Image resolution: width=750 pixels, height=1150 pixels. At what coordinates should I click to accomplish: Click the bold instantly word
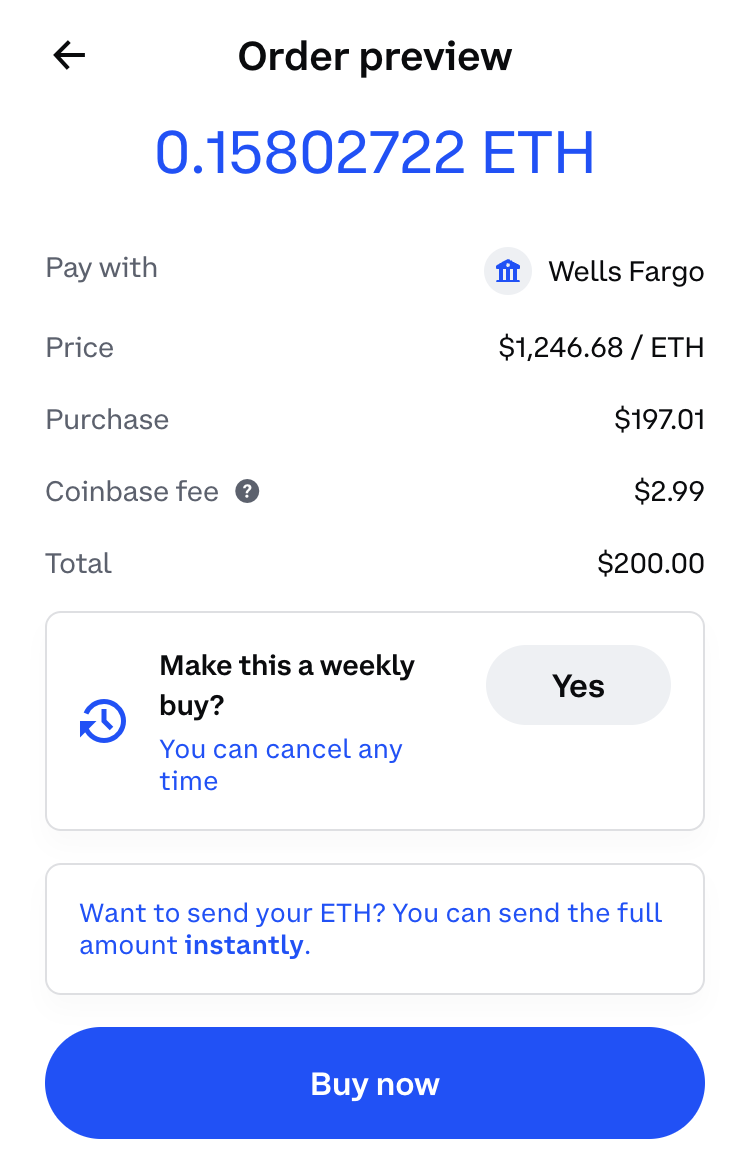coord(244,945)
